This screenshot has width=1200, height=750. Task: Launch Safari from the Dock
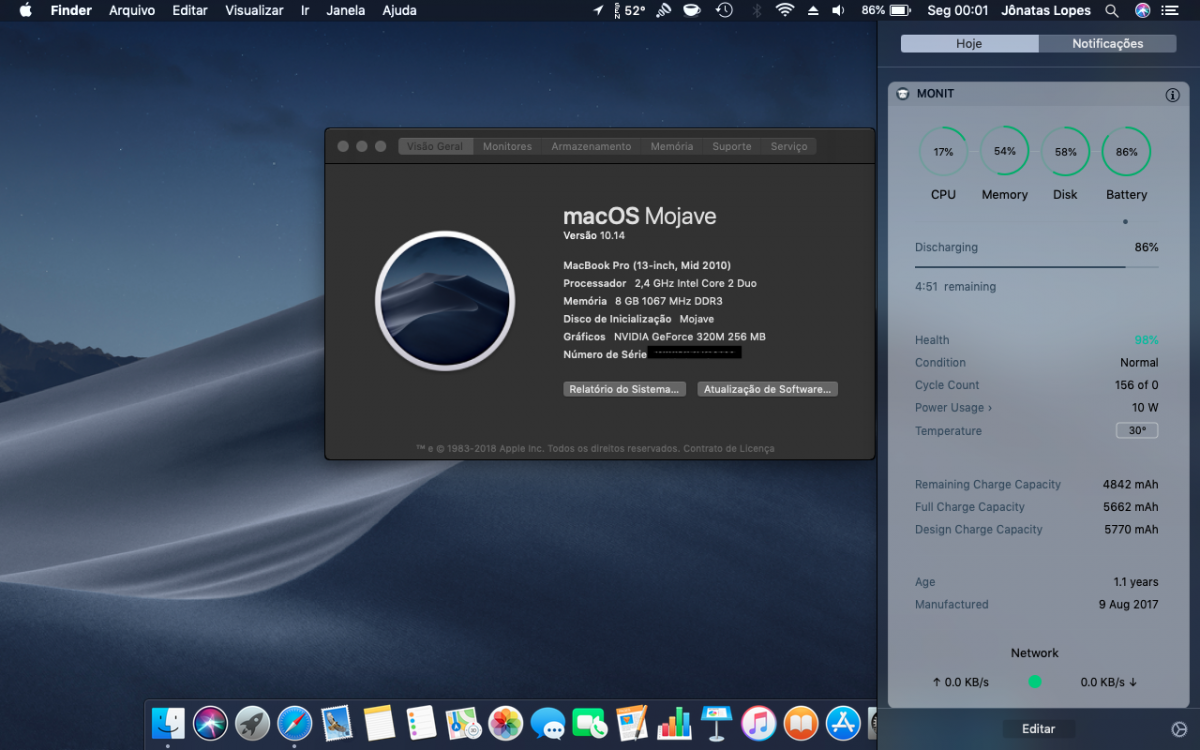coord(295,722)
